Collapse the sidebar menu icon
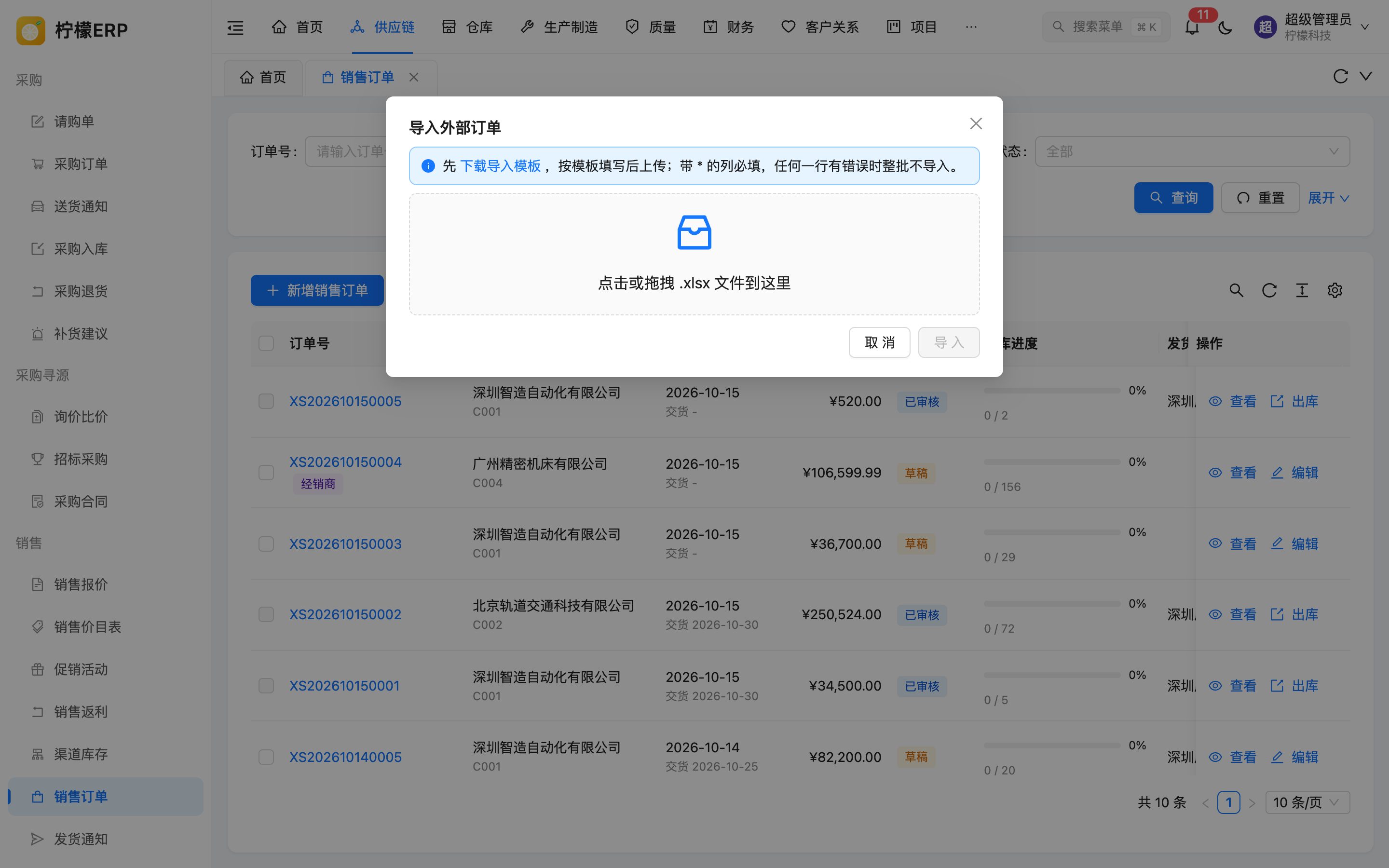 235,27
